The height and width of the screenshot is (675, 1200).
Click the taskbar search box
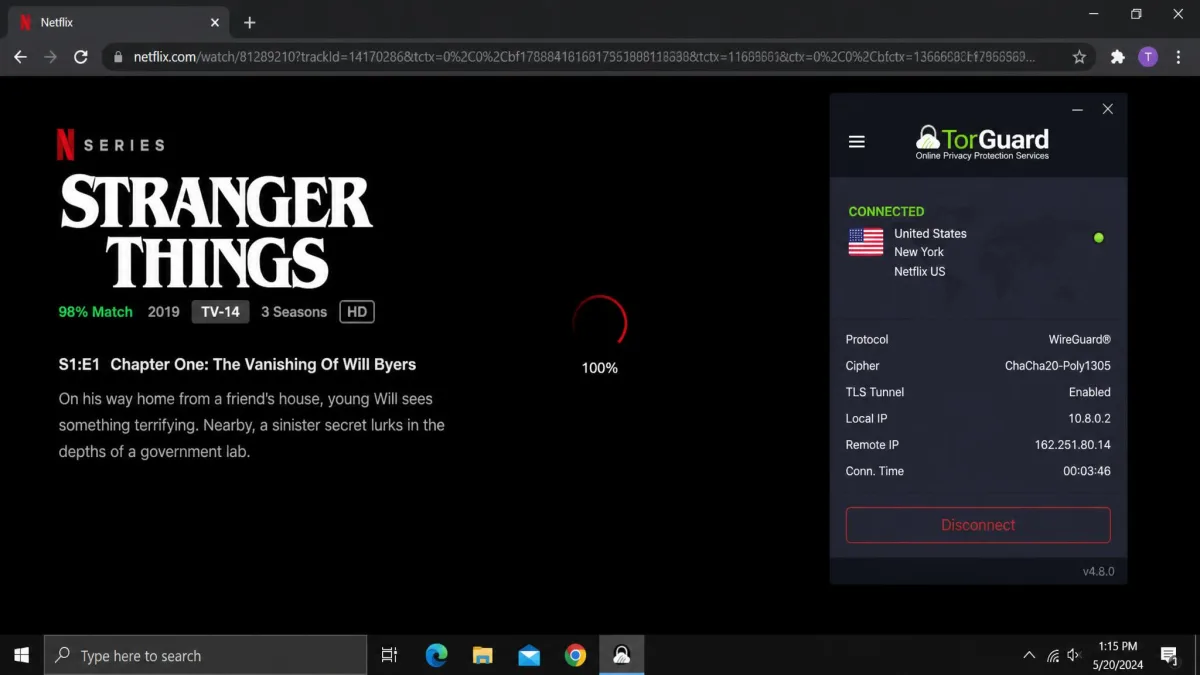tap(205, 655)
